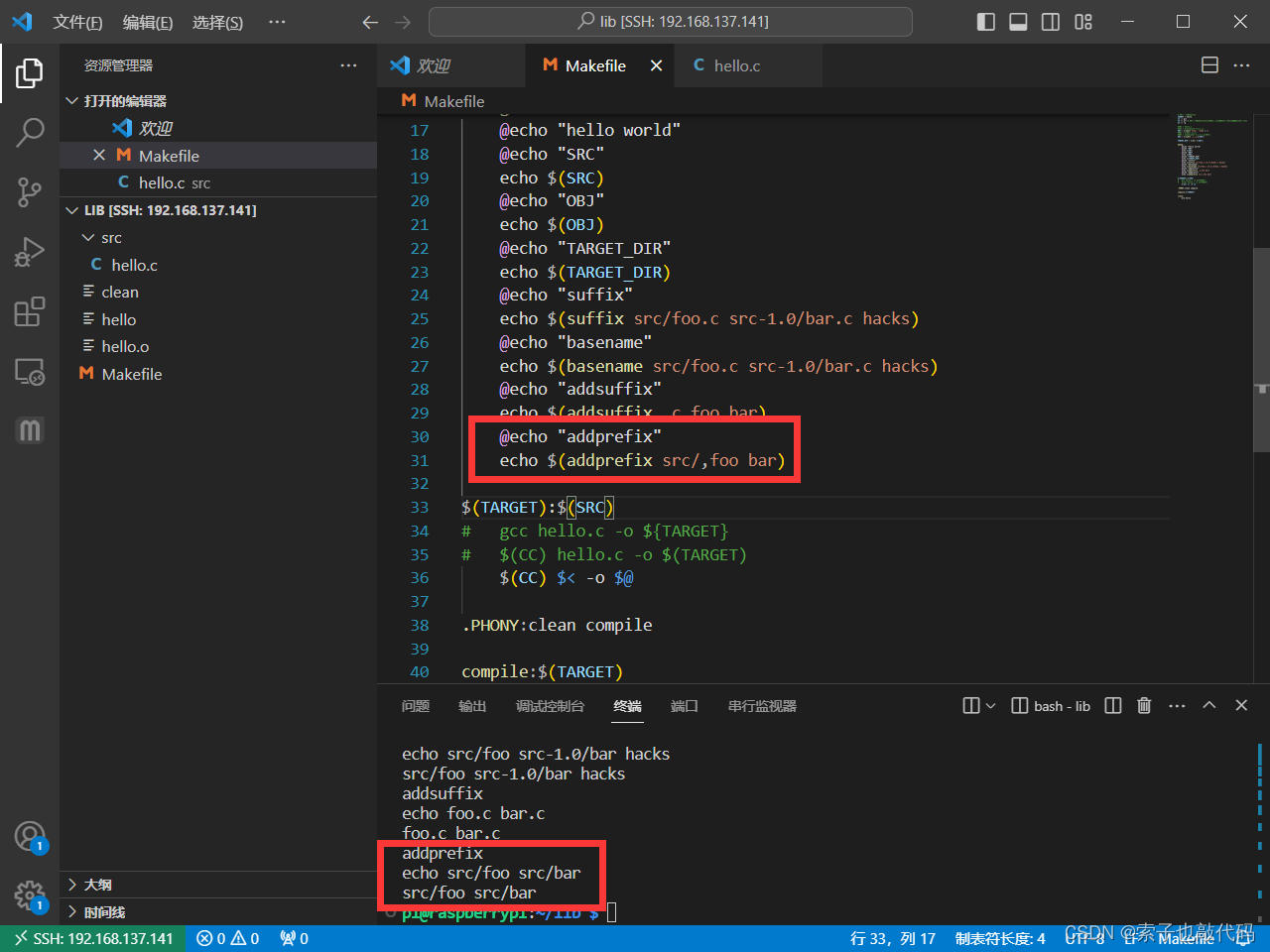Click the Makefile breadcrumb
1270x952 pixels.
[444, 101]
